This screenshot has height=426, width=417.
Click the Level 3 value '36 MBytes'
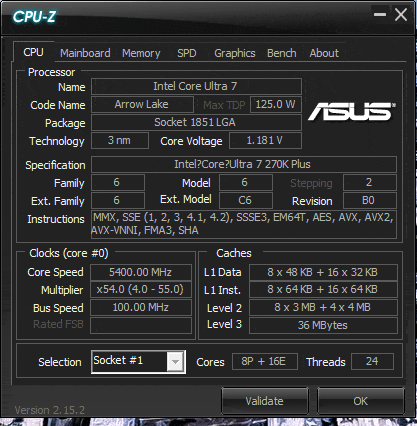[x=323, y=325]
